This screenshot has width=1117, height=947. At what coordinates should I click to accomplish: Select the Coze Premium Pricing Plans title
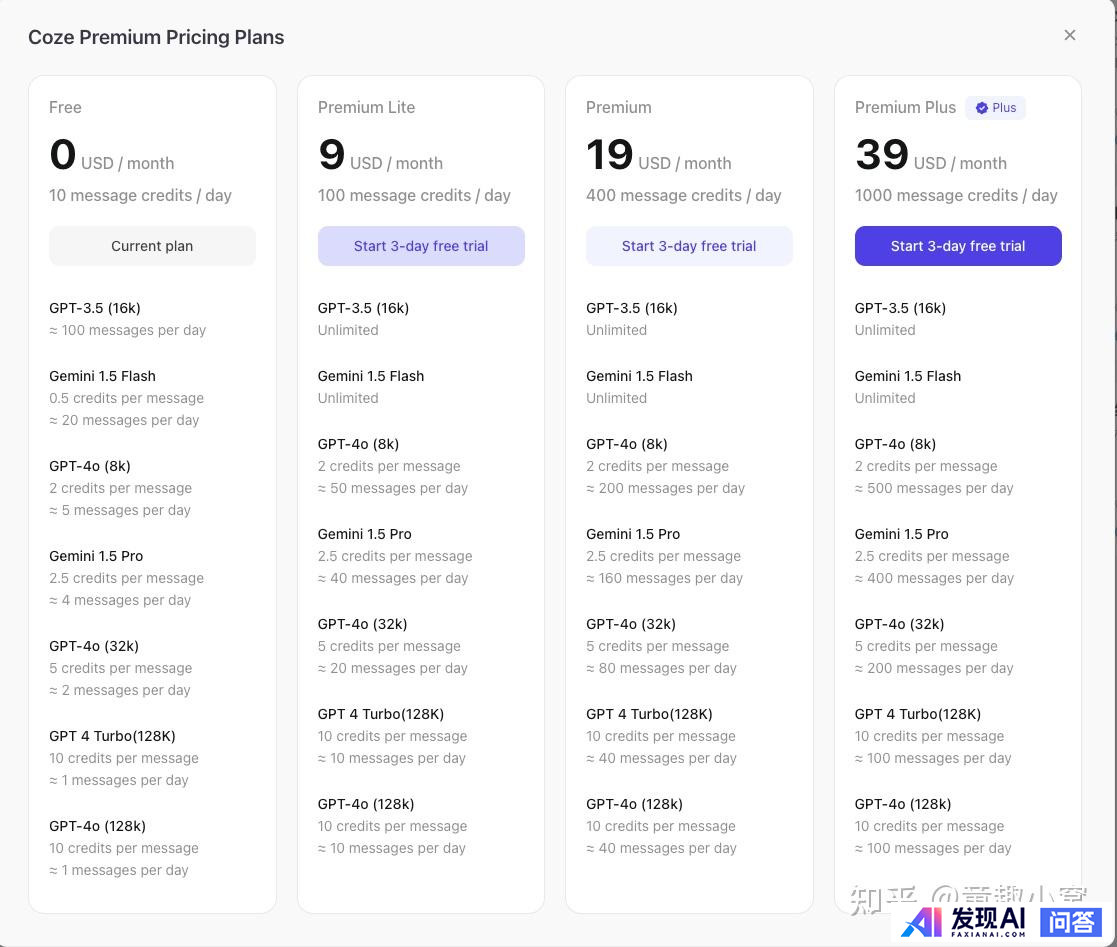click(x=156, y=37)
